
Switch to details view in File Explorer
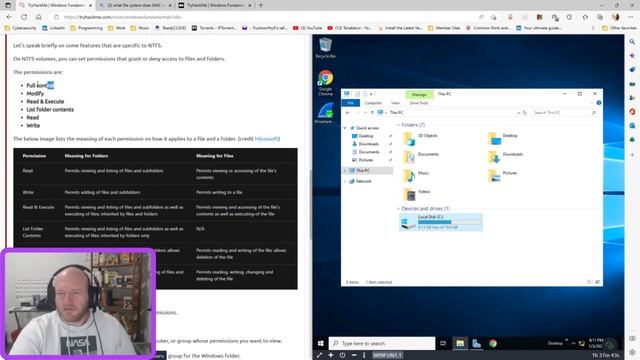[589, 282]
